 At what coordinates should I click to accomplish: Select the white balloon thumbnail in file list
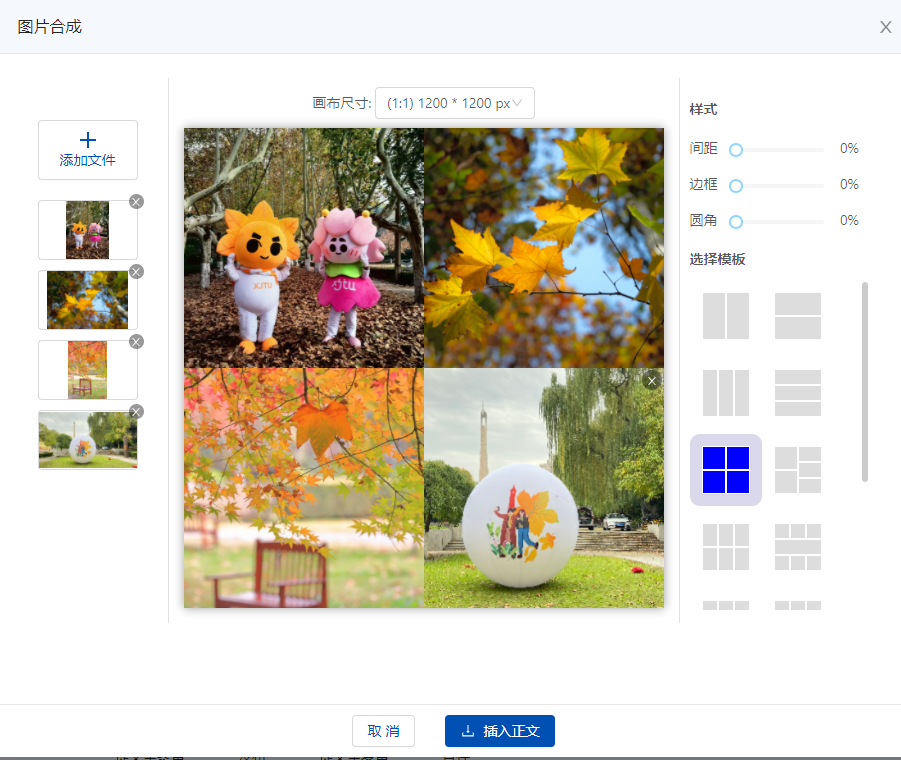click(87, 440)
